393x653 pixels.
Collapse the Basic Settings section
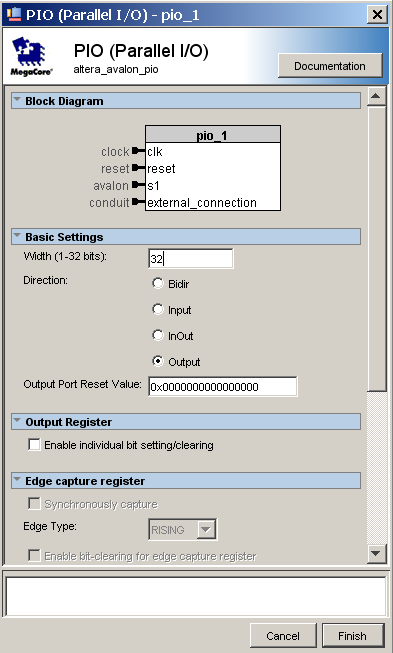[x=17, y=236]
